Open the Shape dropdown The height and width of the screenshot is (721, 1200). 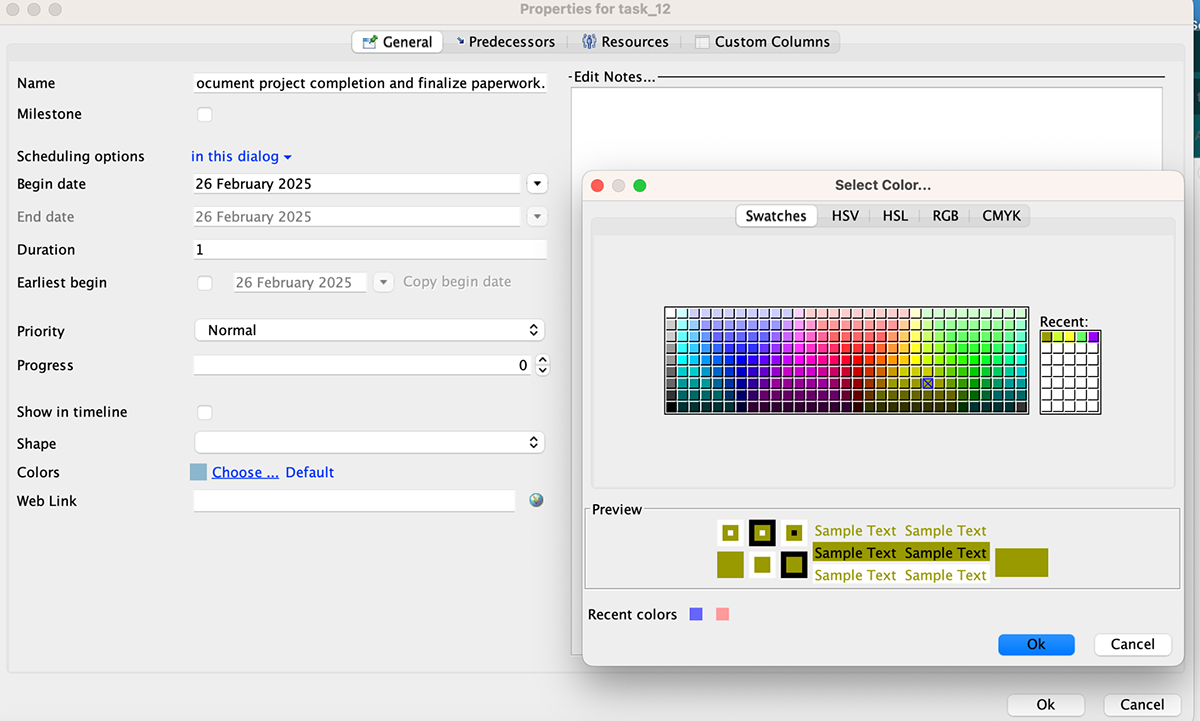(369, 442)
